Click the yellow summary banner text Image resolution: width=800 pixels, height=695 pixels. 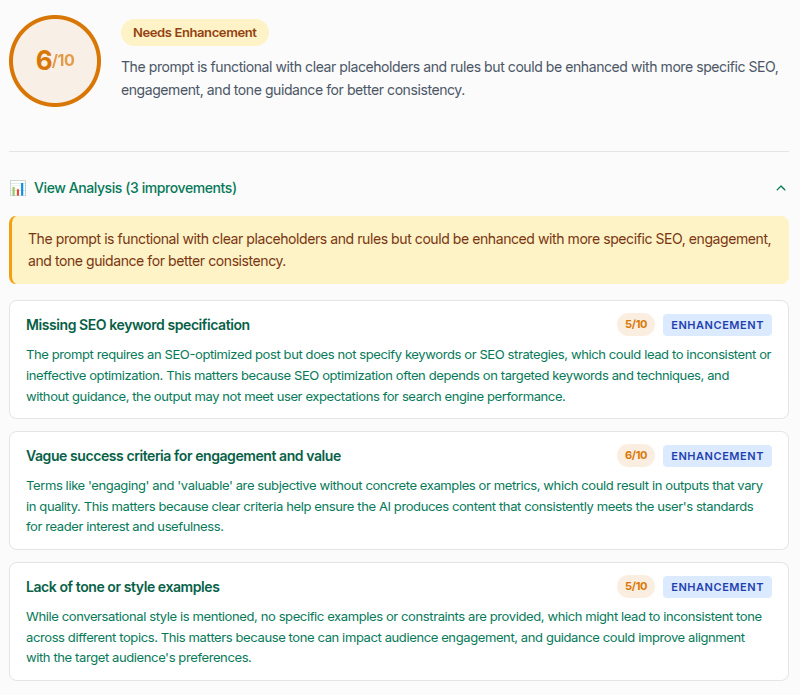pos(400,250)
